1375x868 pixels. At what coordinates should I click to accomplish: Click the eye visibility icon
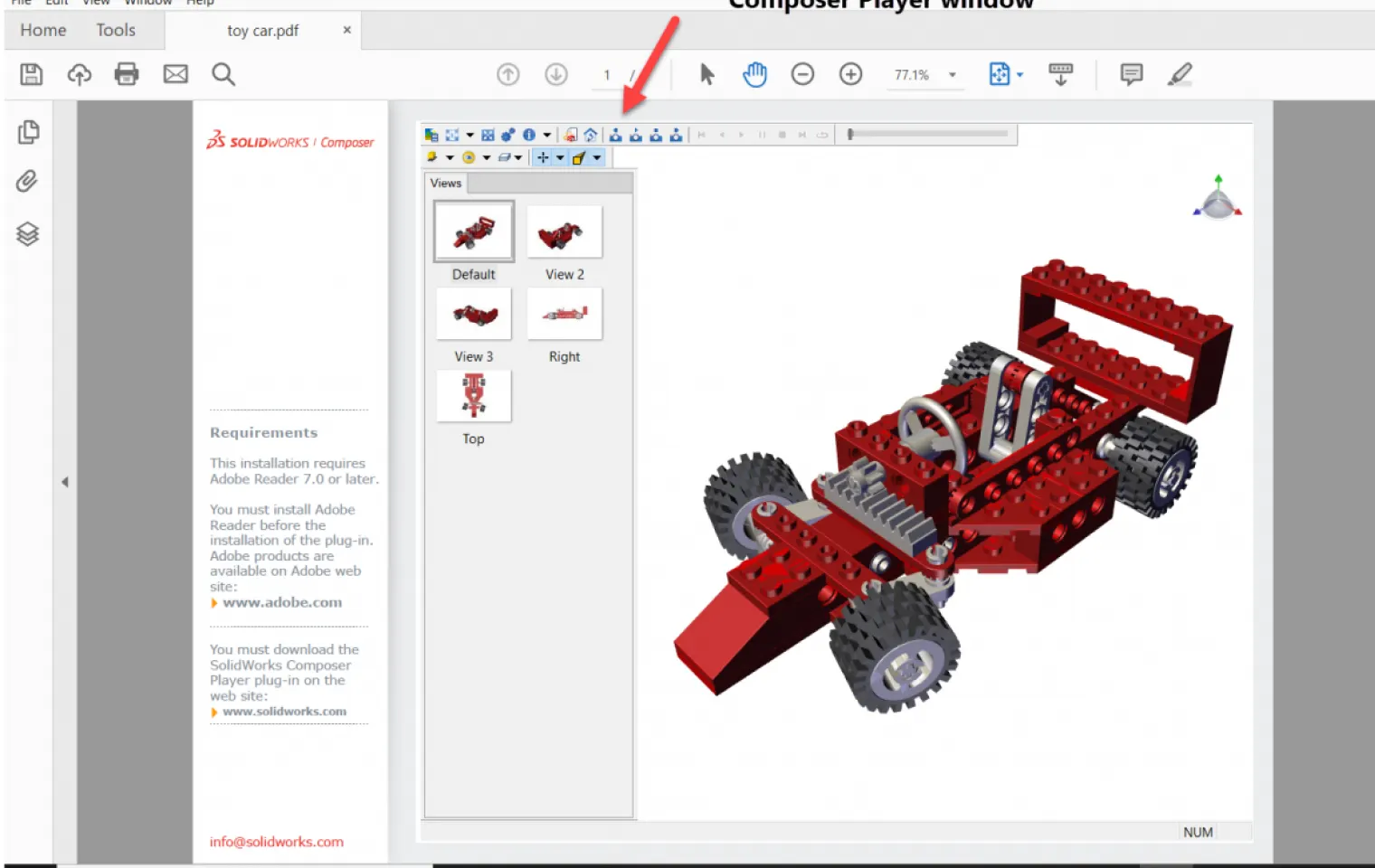tap(469, 157)
